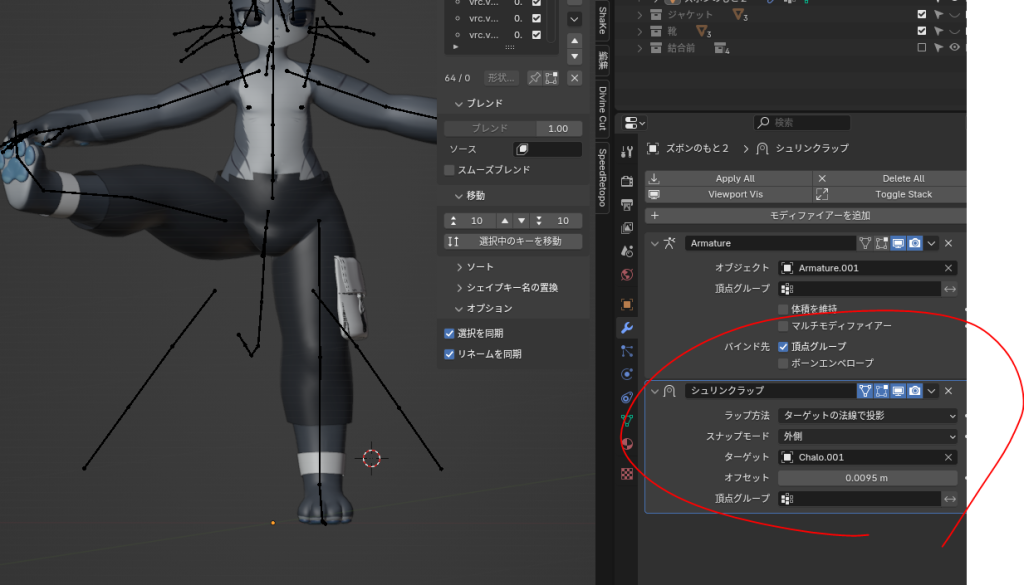Switch to the Divine Cut sidebar tab
The width and height of the screenshot is (1024, 585).
click(603, 109)
